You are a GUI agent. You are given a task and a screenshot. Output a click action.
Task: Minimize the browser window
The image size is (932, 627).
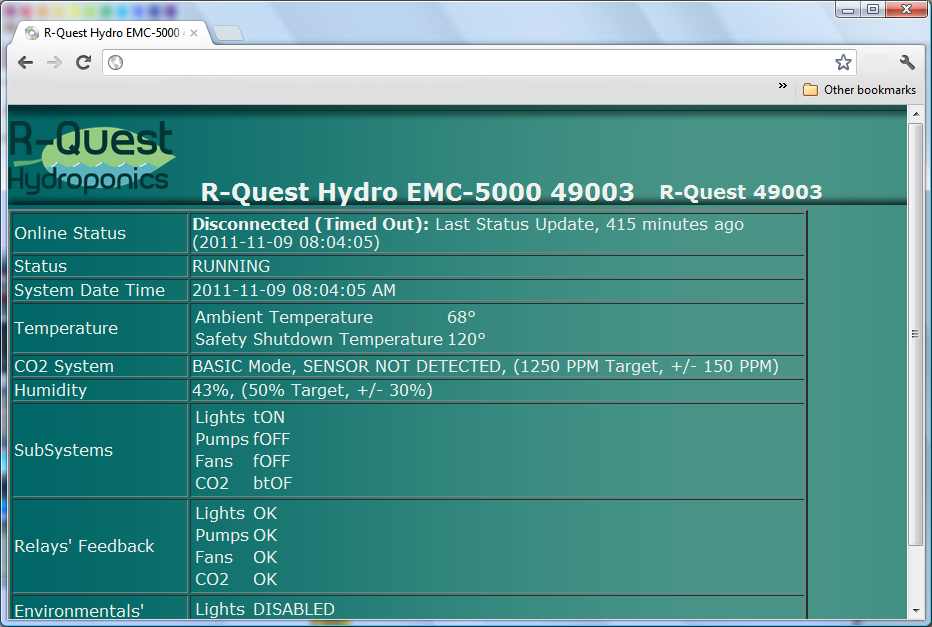pos(848,9)
